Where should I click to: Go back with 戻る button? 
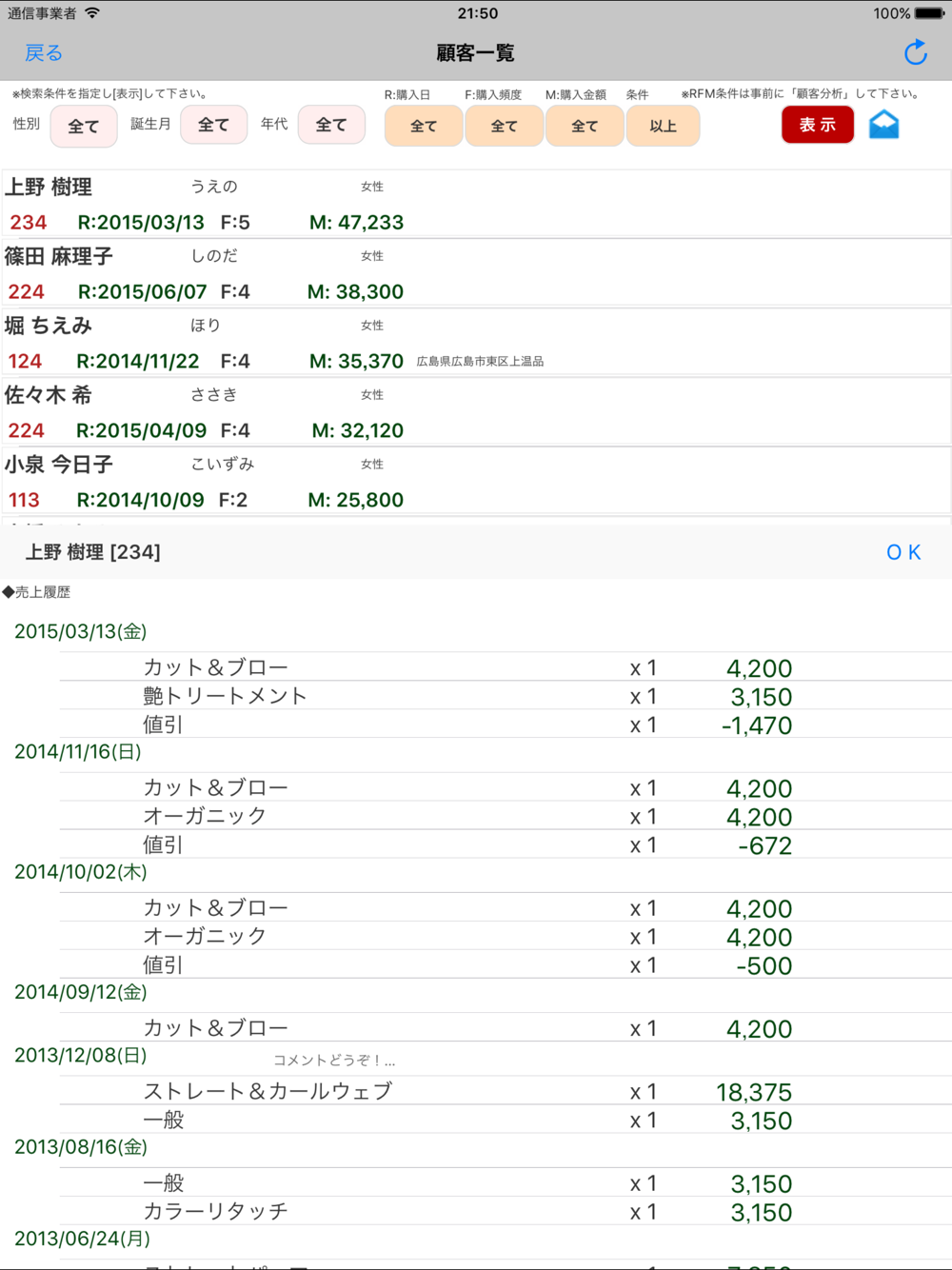point(44,53)
